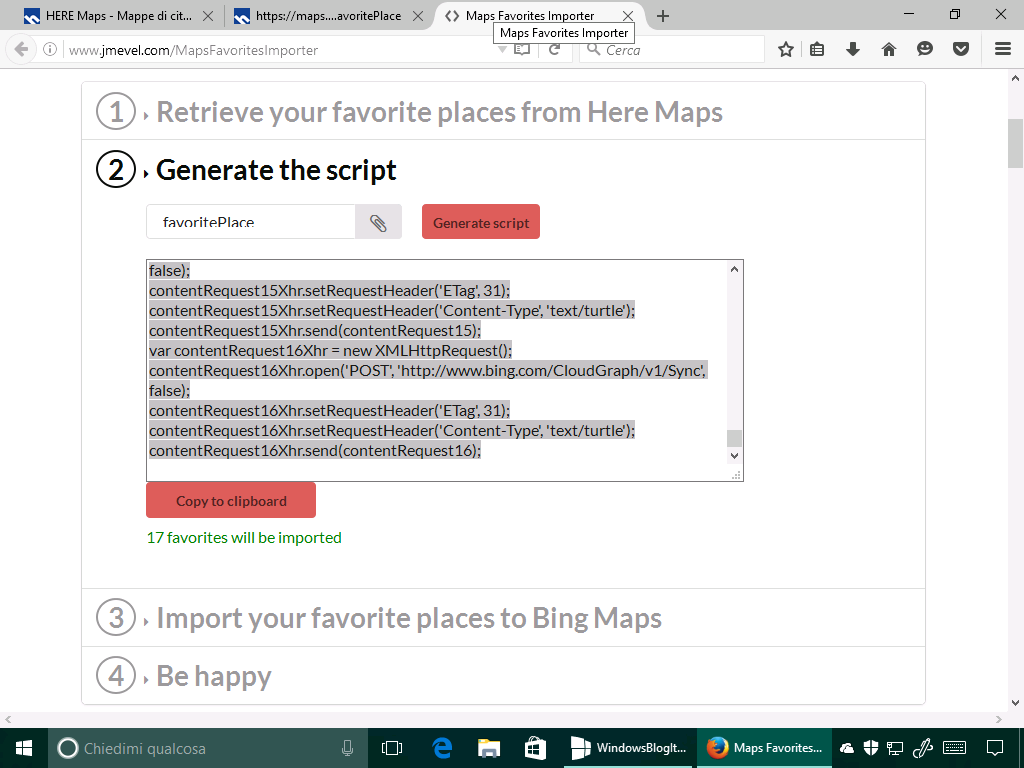This screenshot has height=768, width=1024.
Task: Open reader view icon in address bar
Action: tap(522, 50)
